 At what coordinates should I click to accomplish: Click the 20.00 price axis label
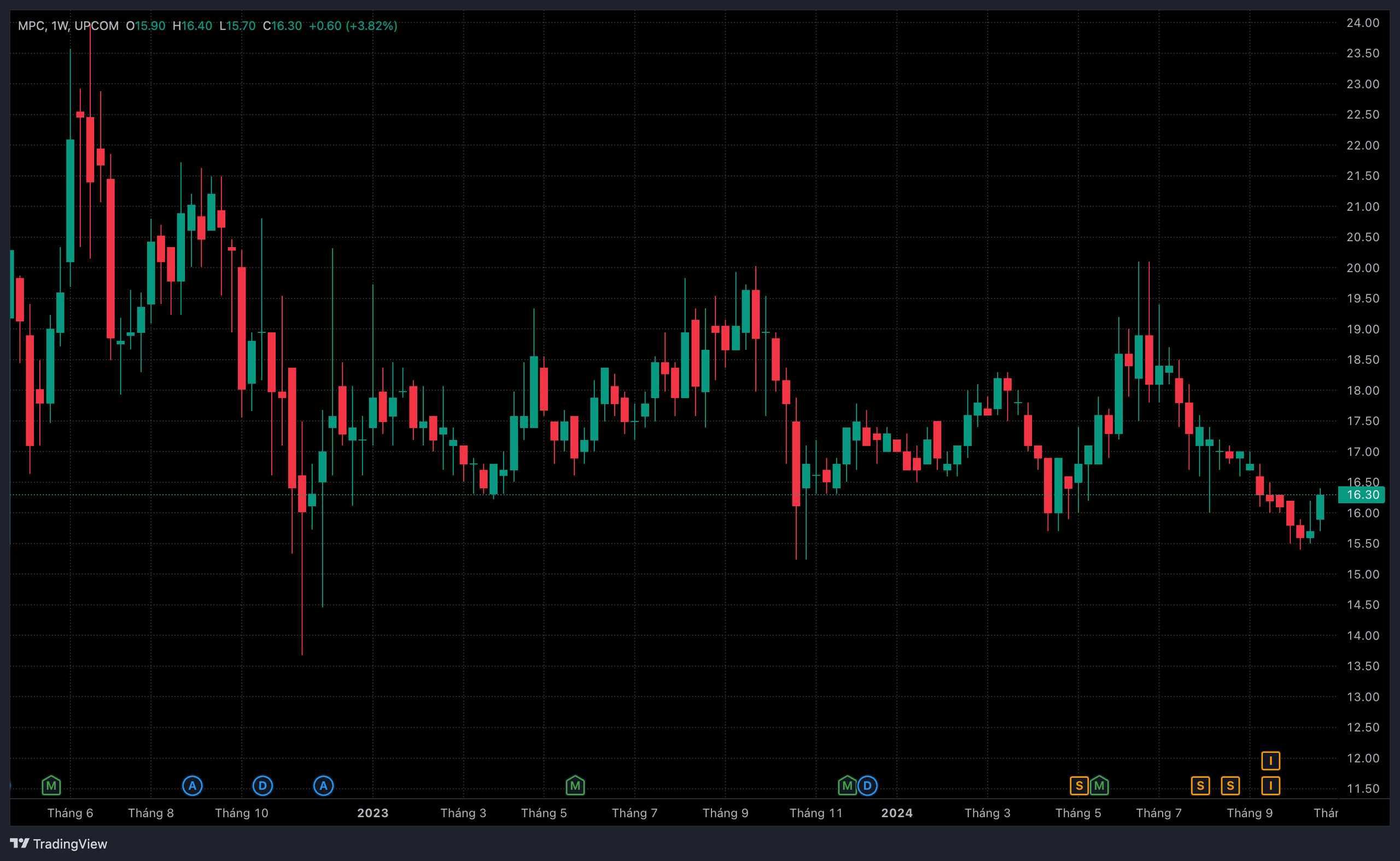(1363, 268)
